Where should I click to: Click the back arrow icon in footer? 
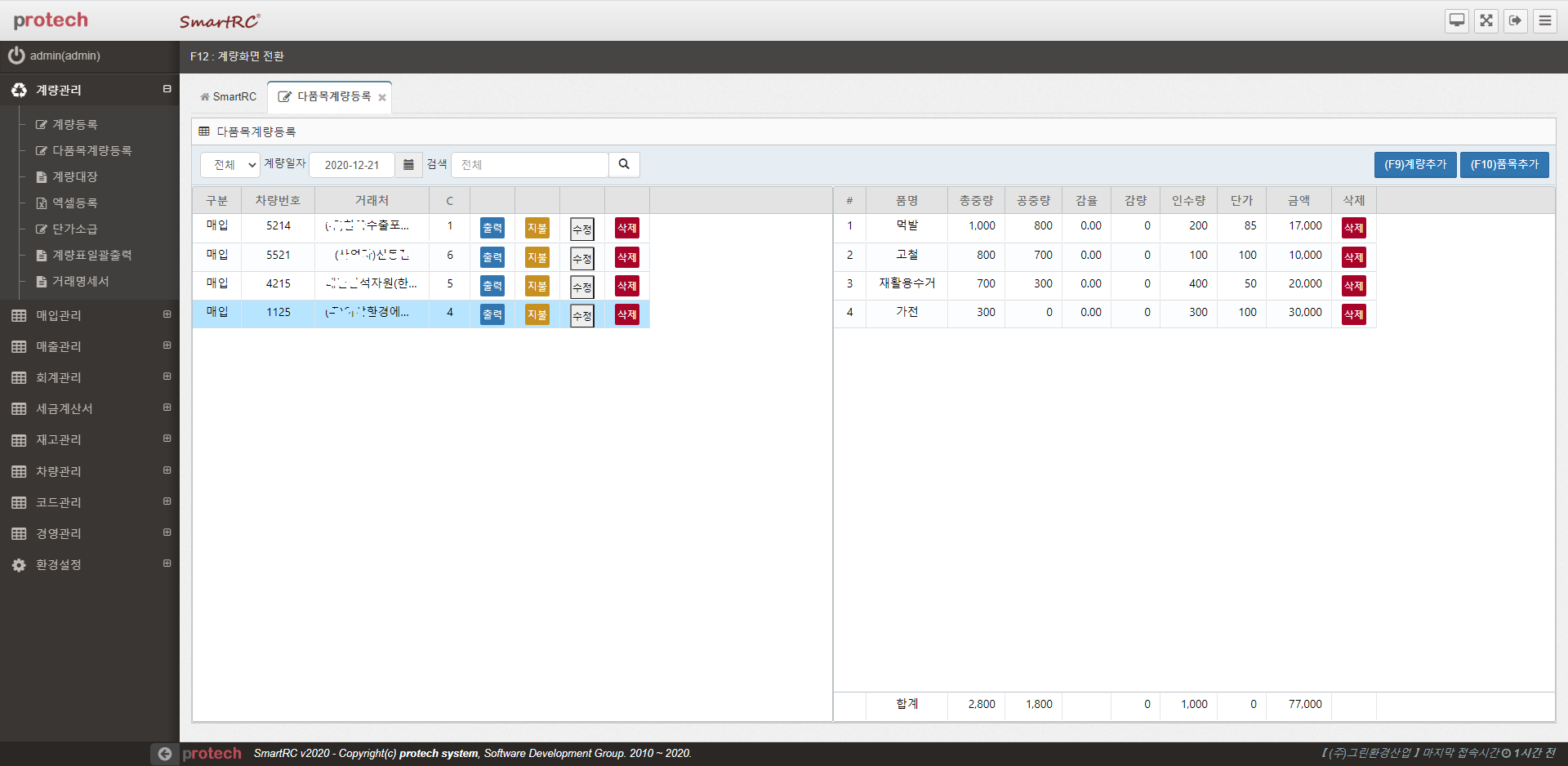pos(165,754)
